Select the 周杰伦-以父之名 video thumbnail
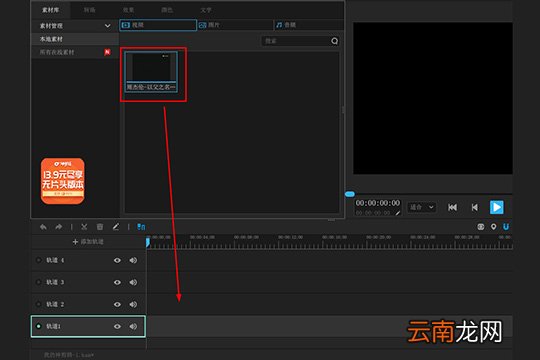 [151, 72]
